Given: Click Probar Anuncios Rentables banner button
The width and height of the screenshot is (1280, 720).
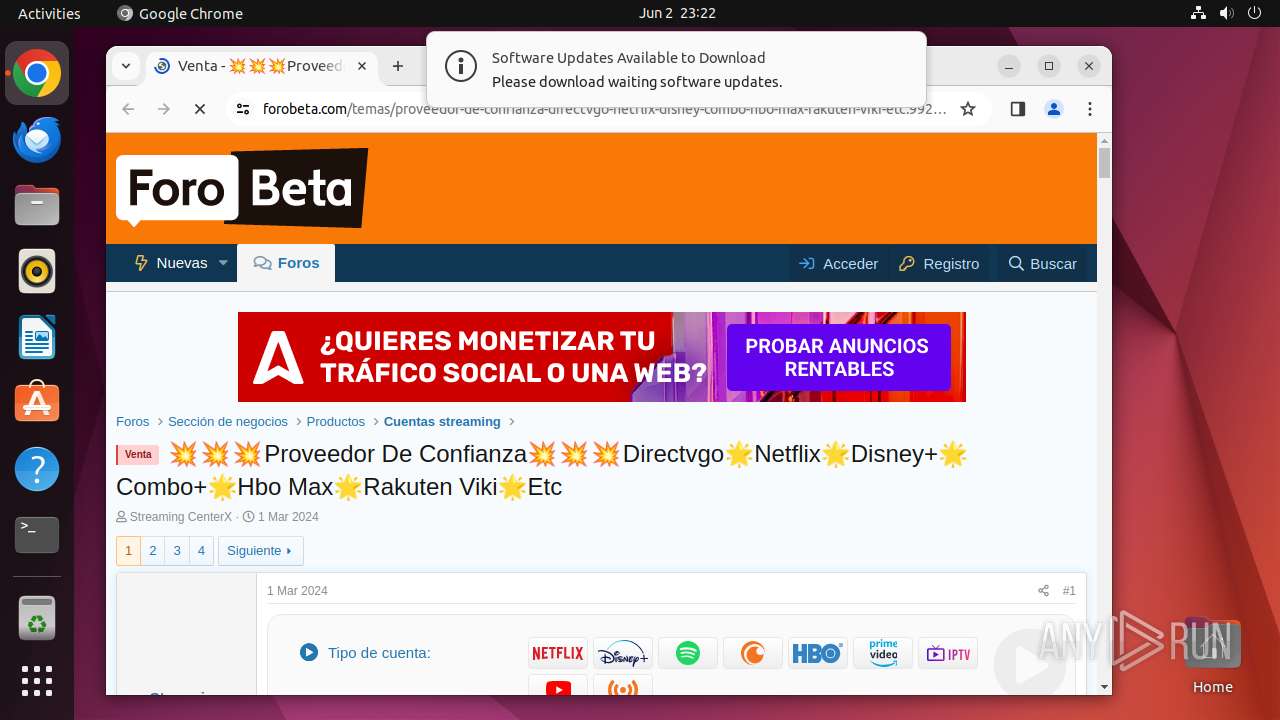Looking at the screenshot, I should pos(837,357).
